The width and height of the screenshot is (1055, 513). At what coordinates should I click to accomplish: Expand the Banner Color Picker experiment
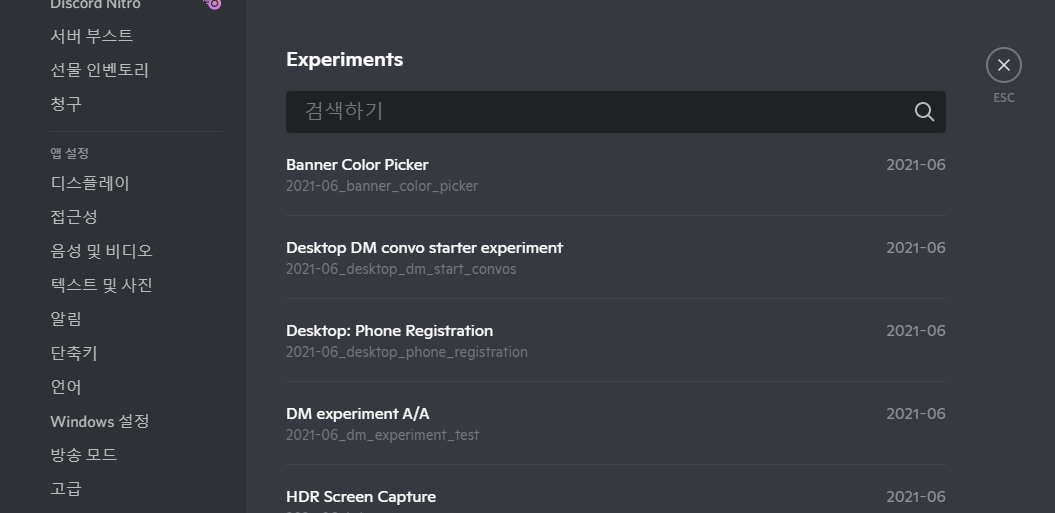point(616,175)
